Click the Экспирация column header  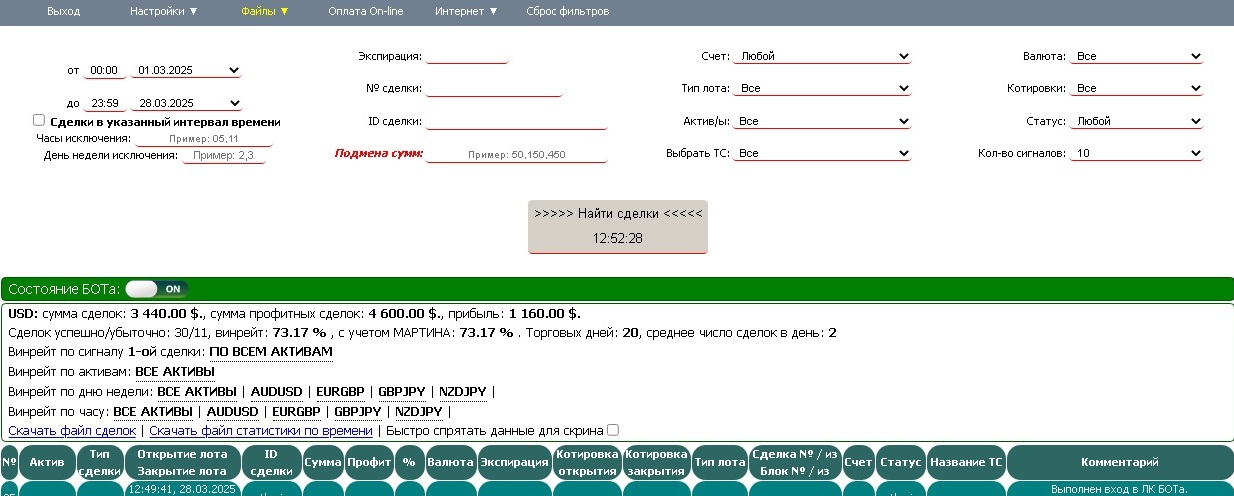515,462
